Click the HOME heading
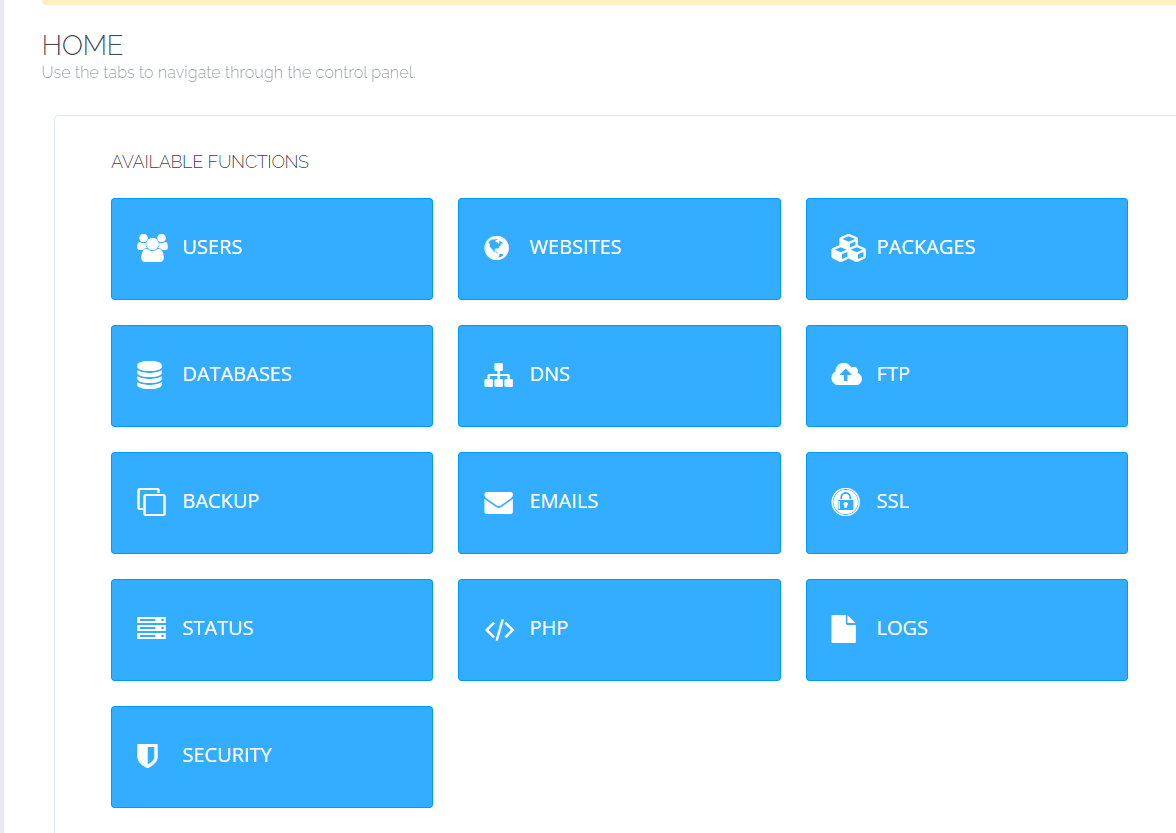Image resolution: width=1176 pixels, height=833 pixels. coord(81,45)
